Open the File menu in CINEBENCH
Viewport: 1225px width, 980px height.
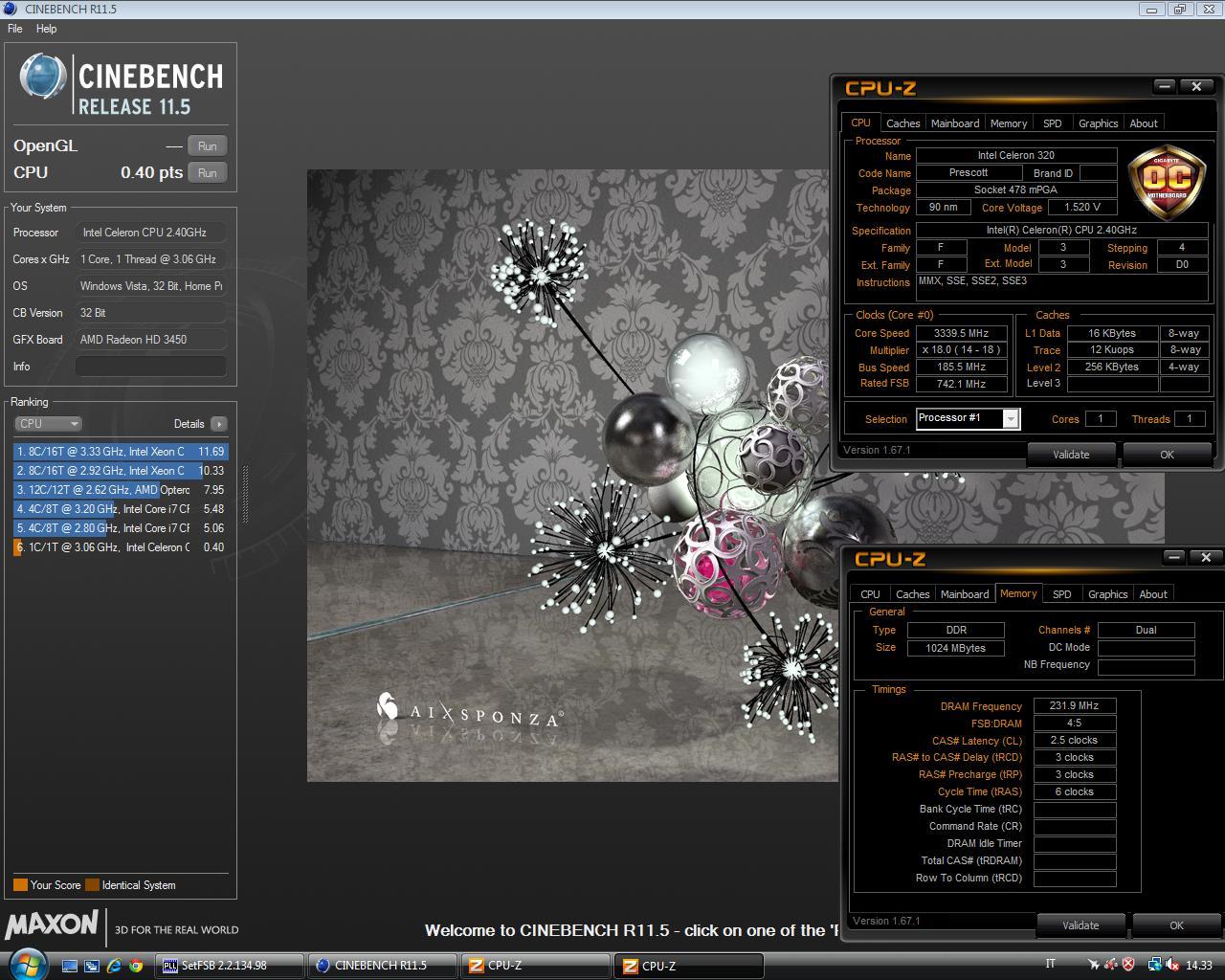pos(15,29)
